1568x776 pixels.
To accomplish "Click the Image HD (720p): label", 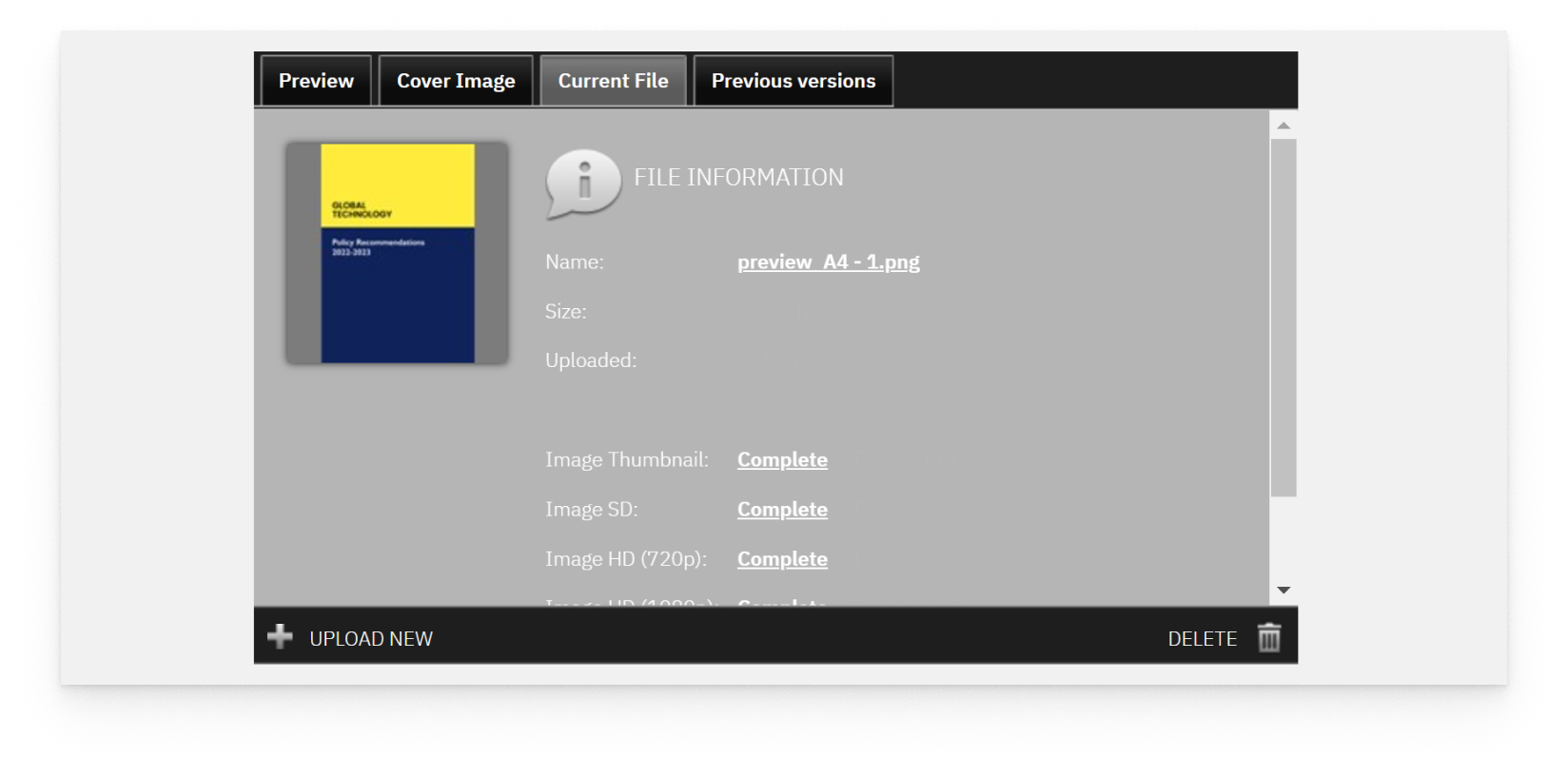I will point(626,558).
